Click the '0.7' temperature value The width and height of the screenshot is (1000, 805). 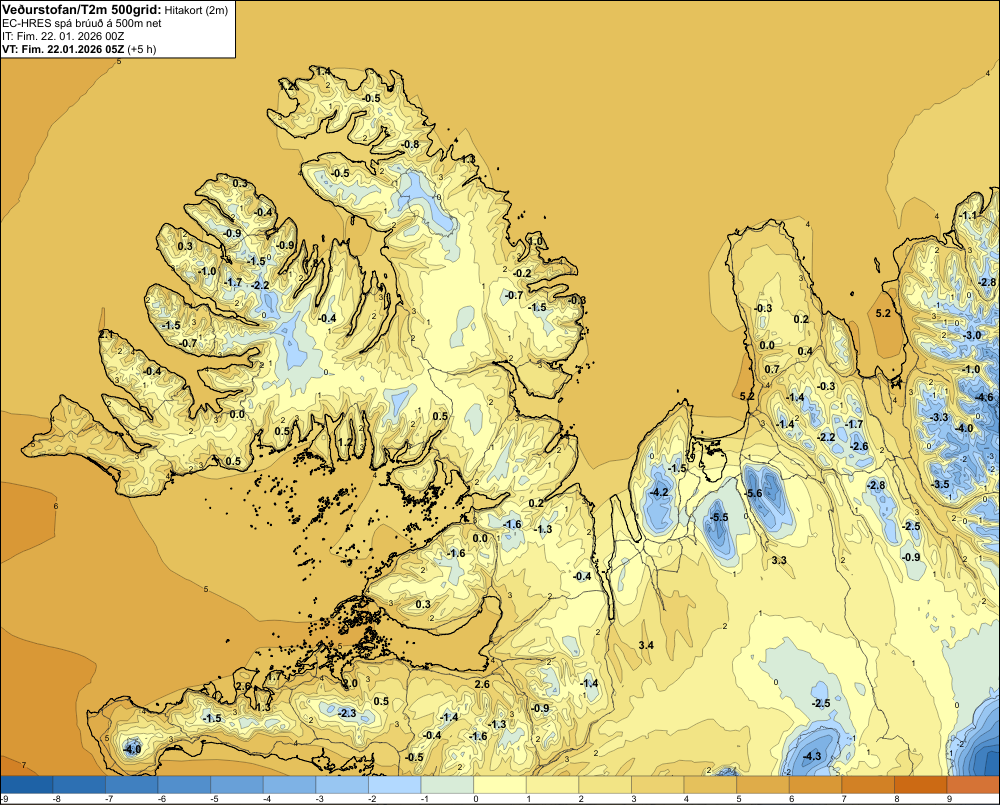click(772, 369)
